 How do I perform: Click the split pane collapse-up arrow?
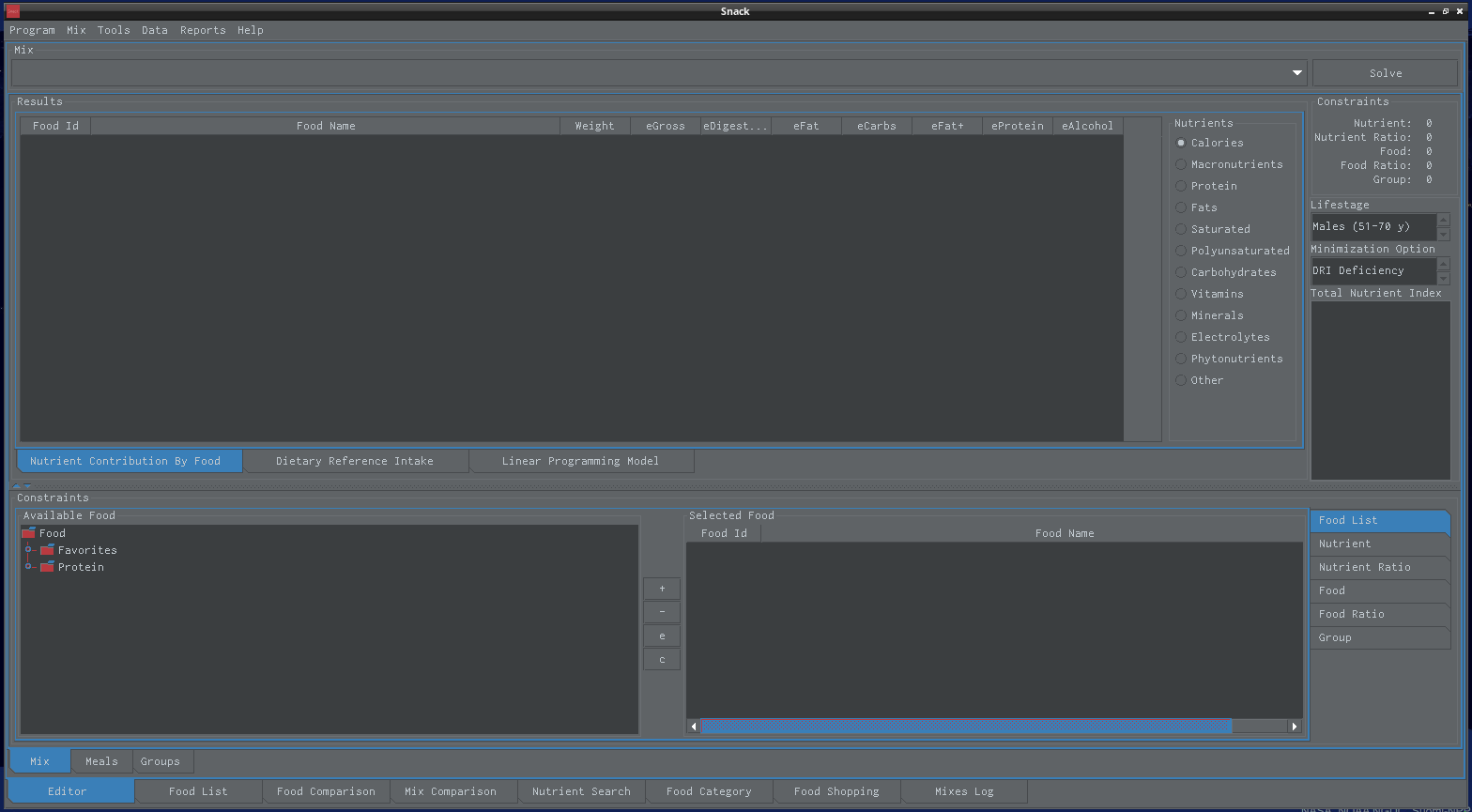click(16, 485)
